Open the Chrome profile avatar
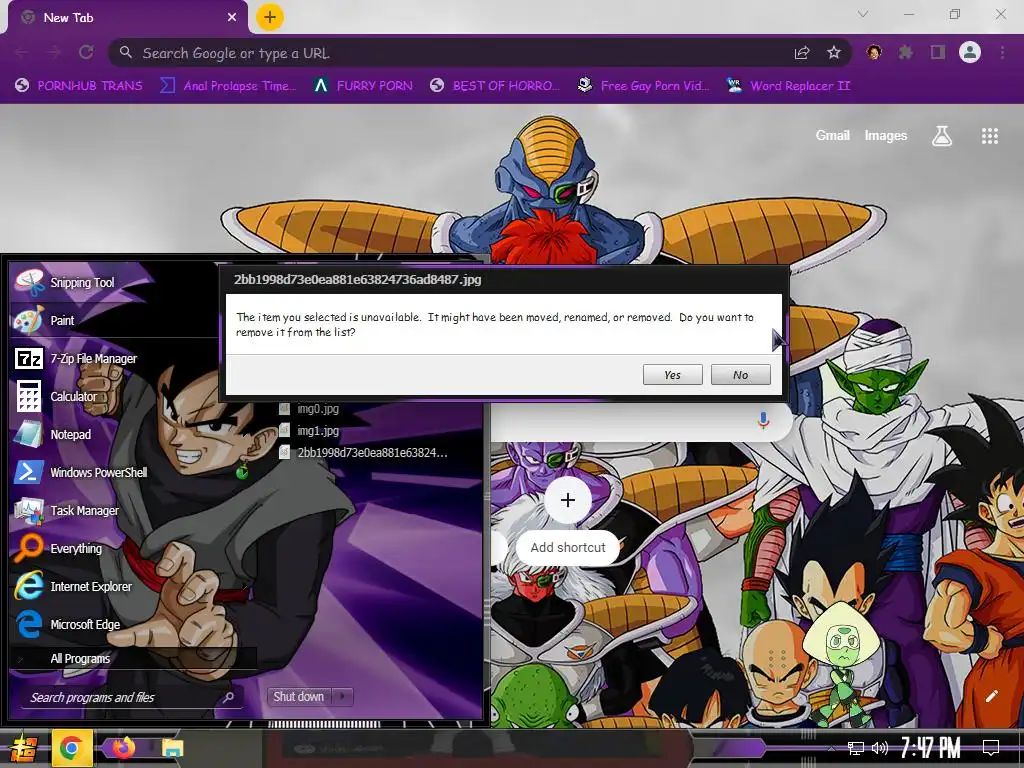 pos(970,52)
